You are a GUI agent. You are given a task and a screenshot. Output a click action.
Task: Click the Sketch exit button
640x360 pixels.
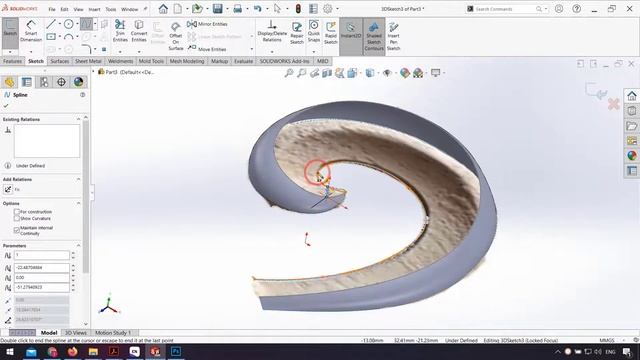[10, 31]
